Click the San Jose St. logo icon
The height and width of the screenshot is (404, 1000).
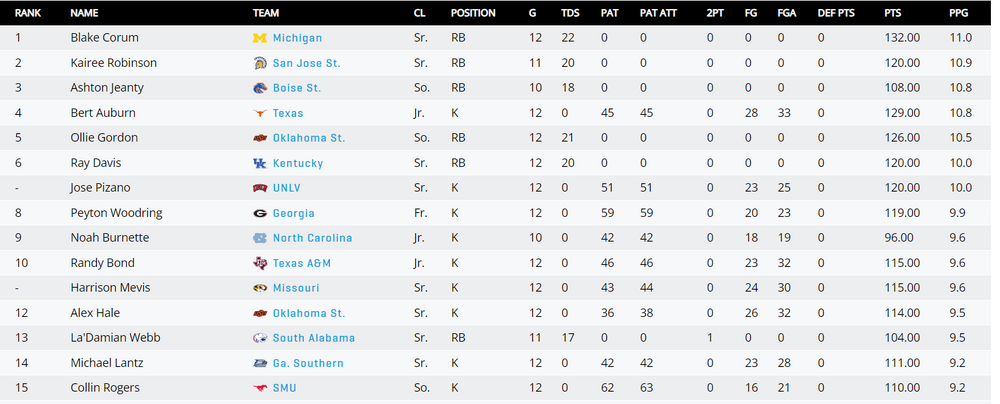point(260,63)
